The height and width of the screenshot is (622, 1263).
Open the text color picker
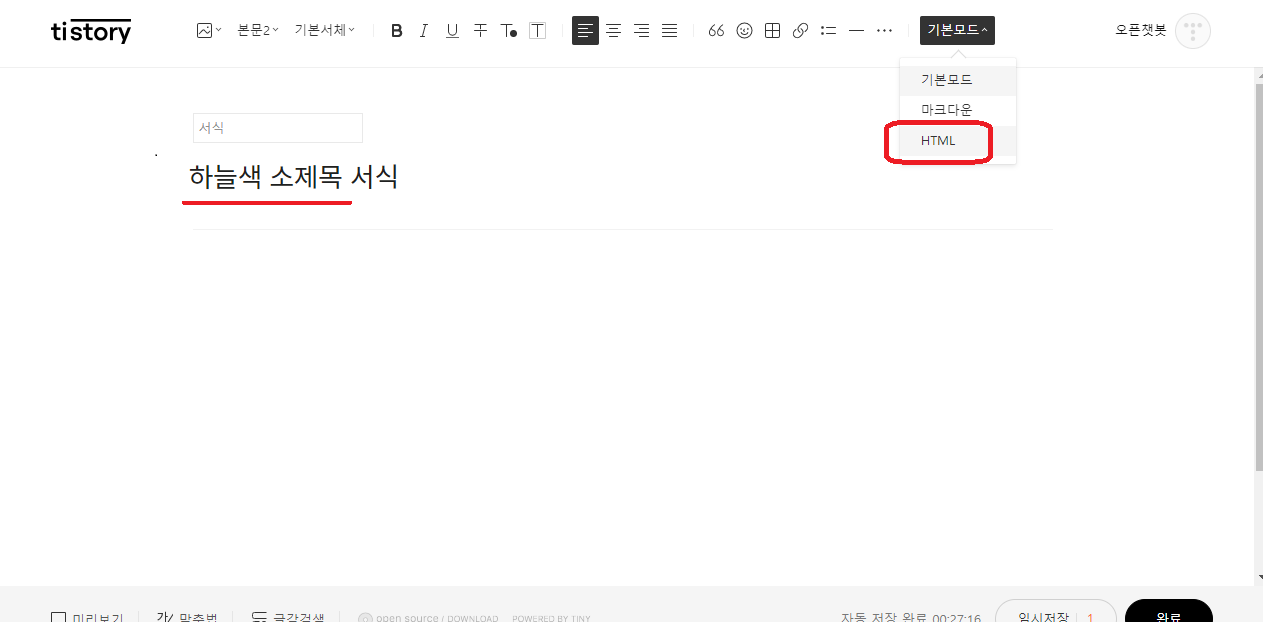point(508,31)
